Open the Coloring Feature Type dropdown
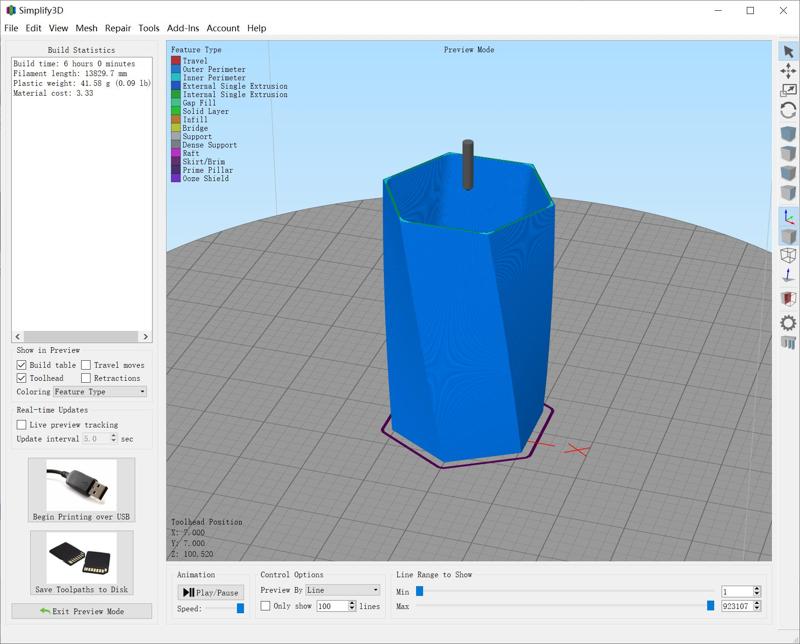The width and height of the screenshot is (800, 644). (x=100, y=392)
